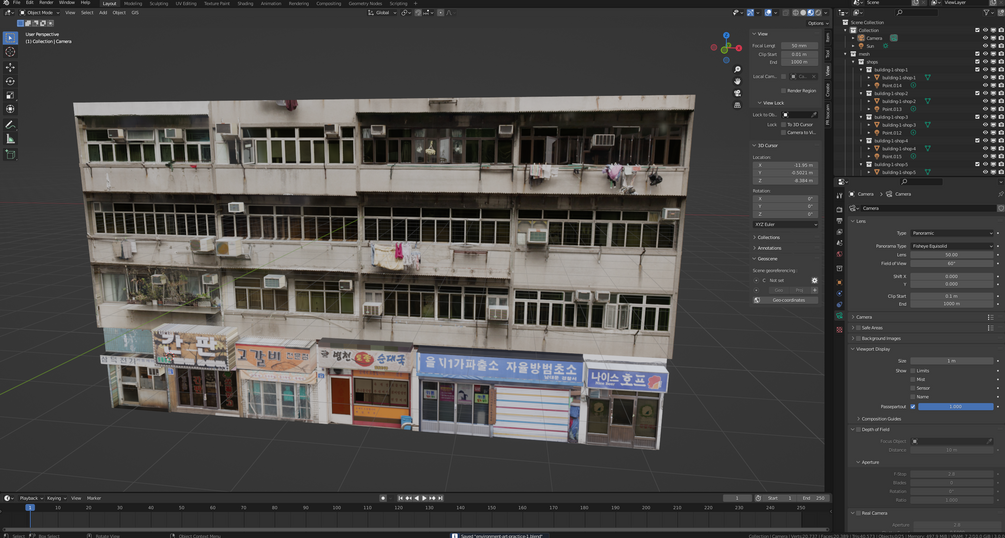Select the Move tool
Image resolution: width=1005 pixels, height=538 pixels.
click(10, 67)
